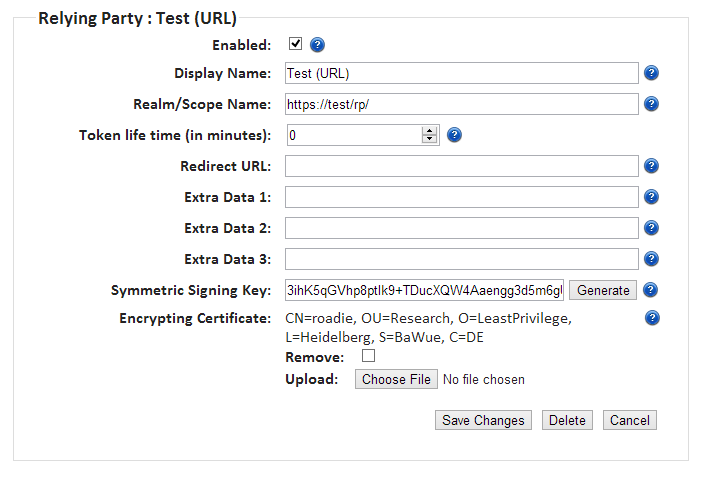
Task: Click help icon for Encrypting Certificate
Action: point(651,318)
